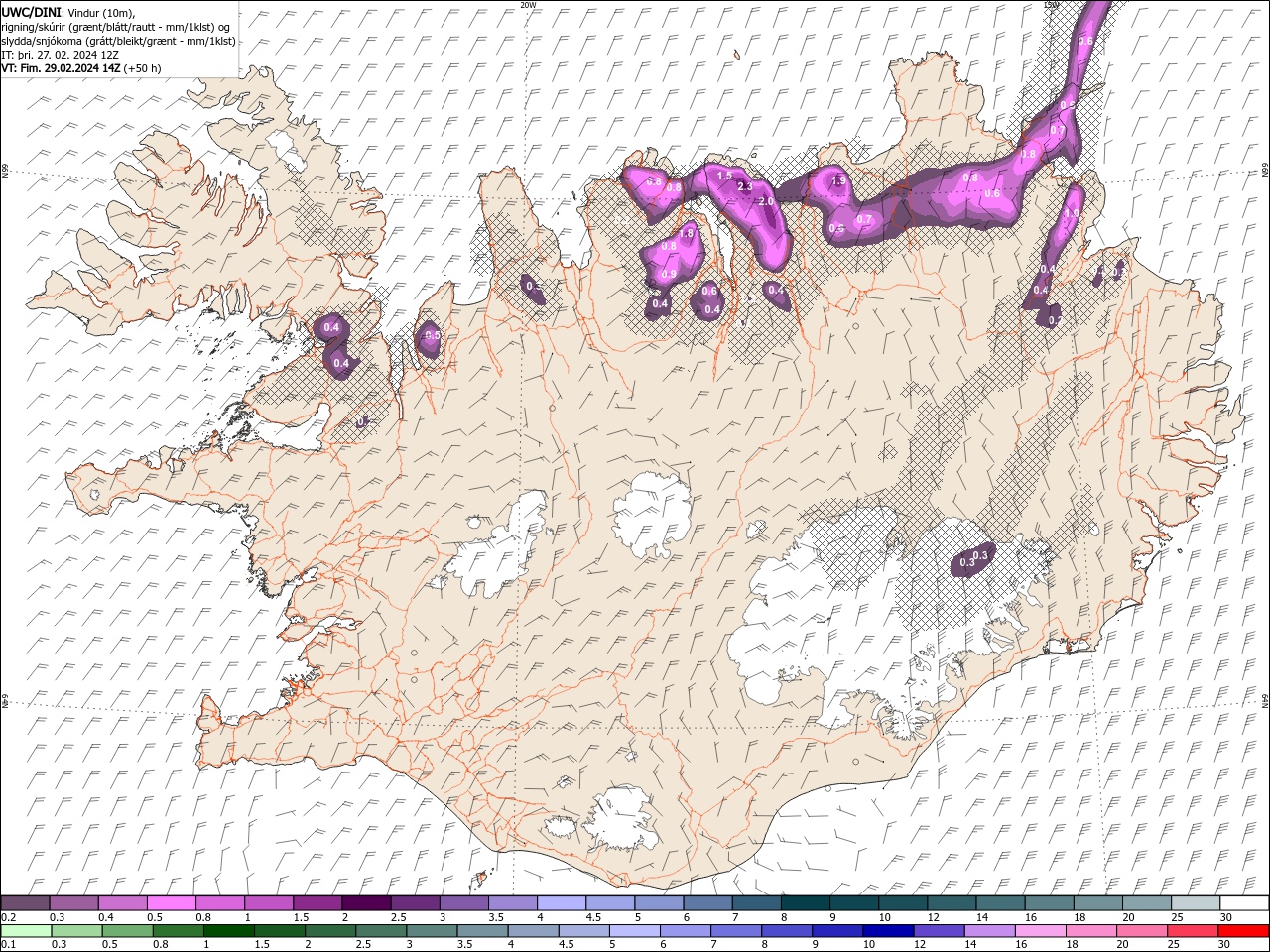Viewport: 1270px width, 952px height.
Task: Click the '20W' longitude label at top
Action: point(528,5)
